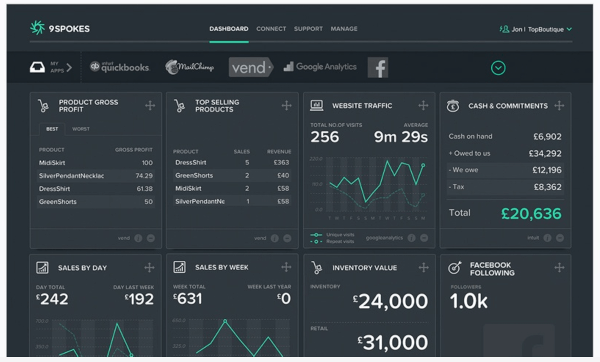Open the Facebook app icon
600x362 pixels.
pyautogui.click(x=378, y=68)
